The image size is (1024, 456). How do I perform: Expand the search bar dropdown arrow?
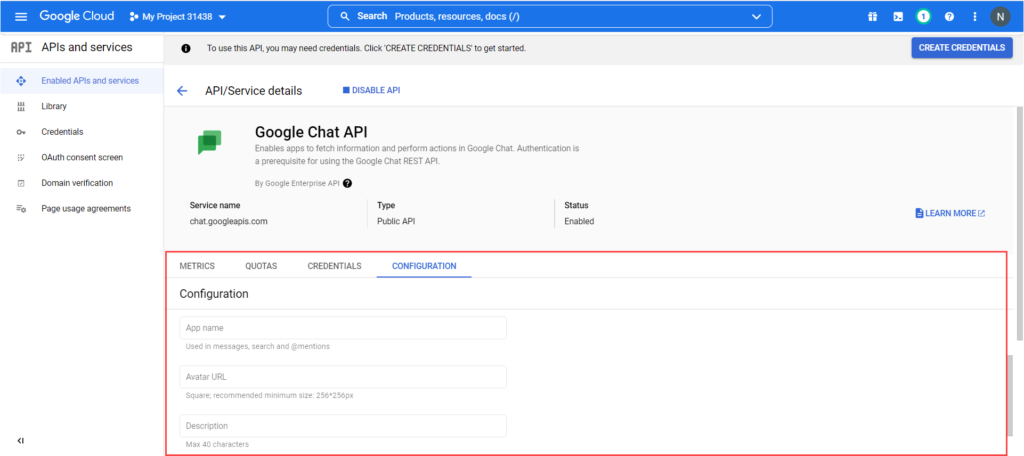(x=755, y=17)
